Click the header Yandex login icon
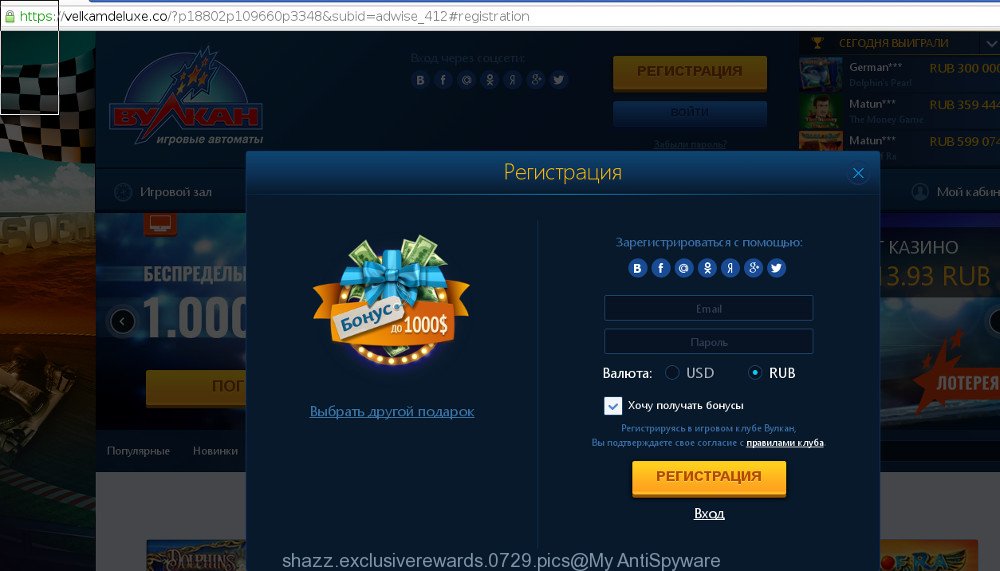 (512, 80)
